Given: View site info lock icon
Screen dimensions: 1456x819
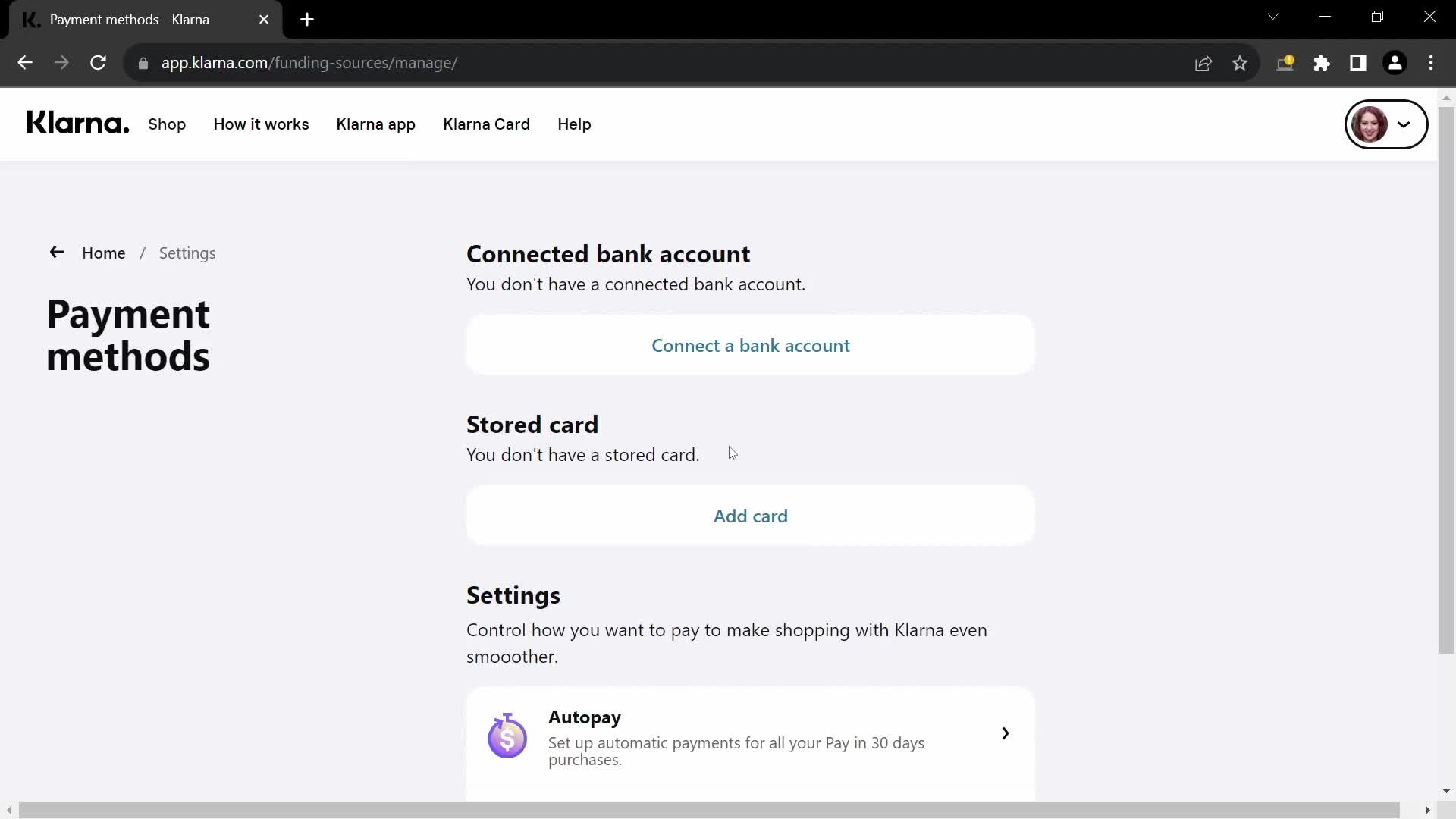Looking at the screenshot, I should point(143,63).
